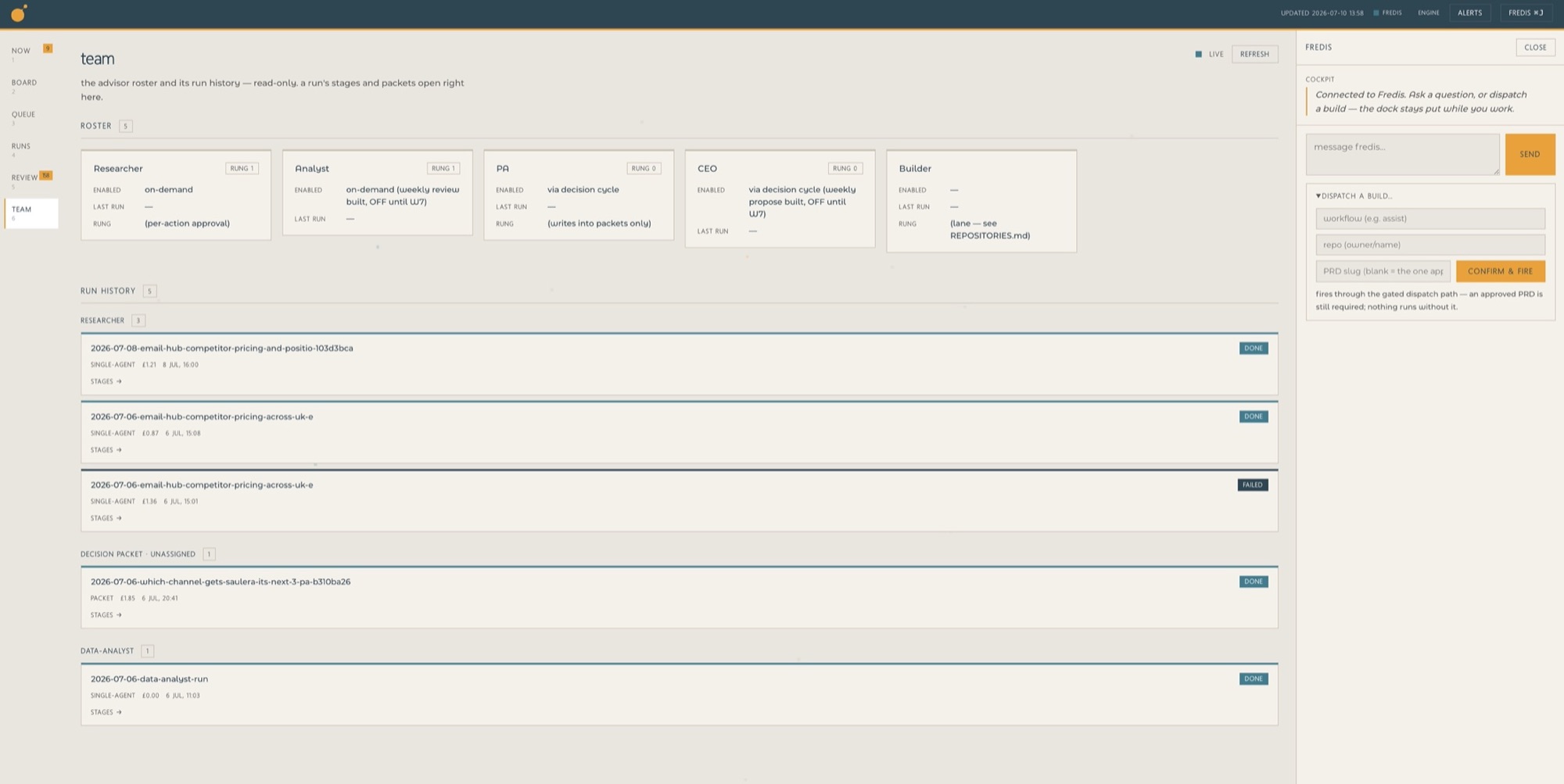Viewport: 1564px width, 784px height.
Task: Click the Cockpit connection message
Action: [1421, 102]
